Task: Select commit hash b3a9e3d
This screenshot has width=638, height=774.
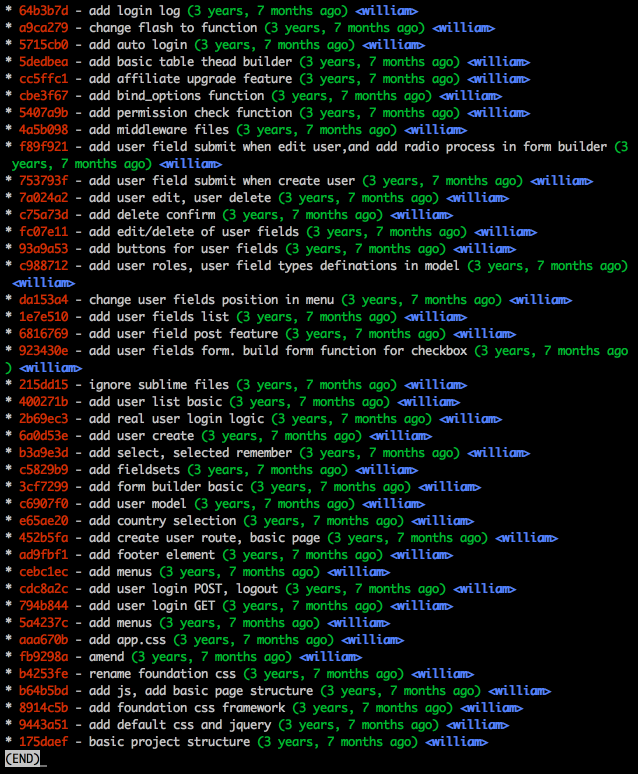Action: [43, 453]
